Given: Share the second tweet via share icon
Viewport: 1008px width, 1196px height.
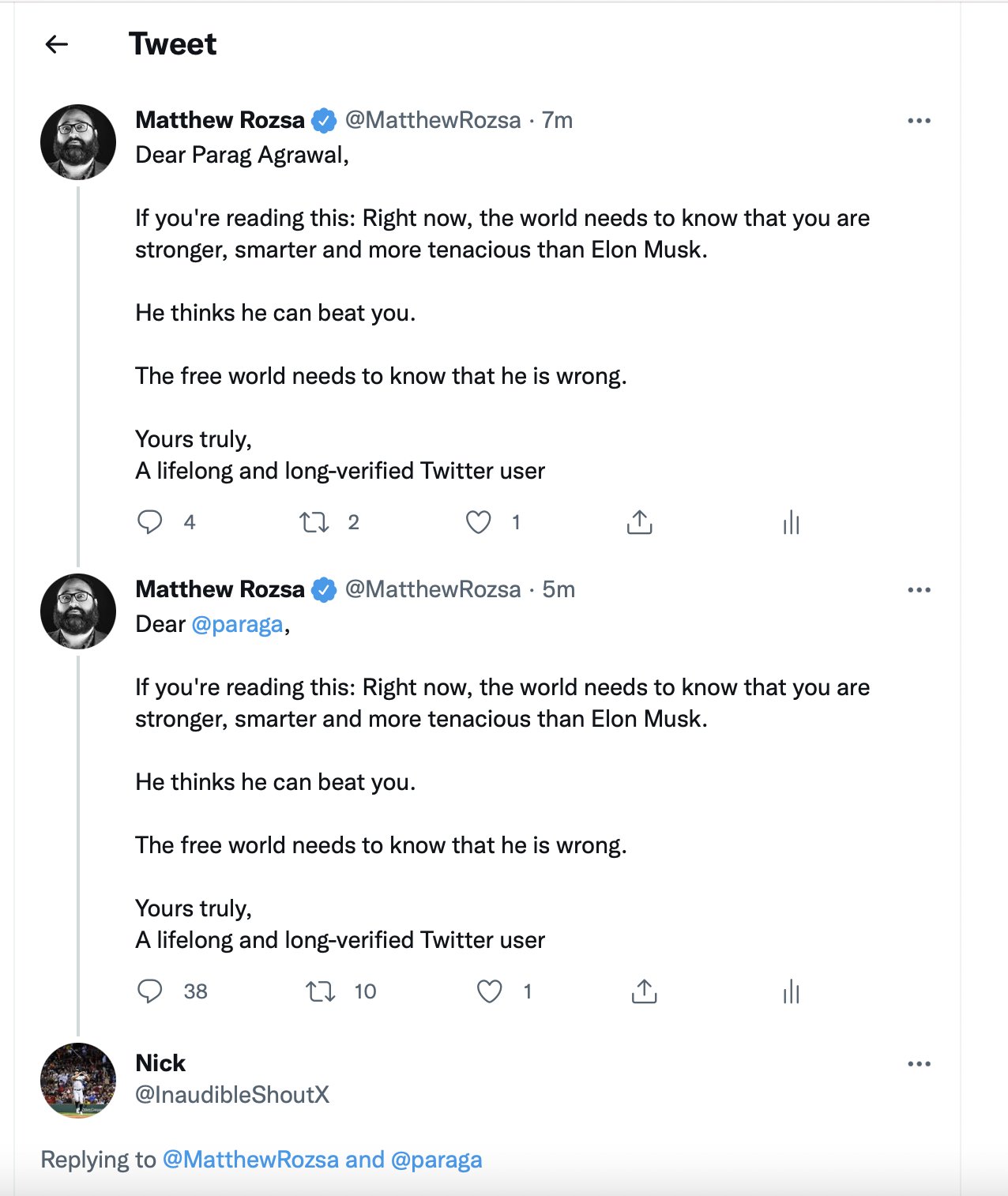Looking at the screenshot, I should pyautogui.click(x=645, y=991).
